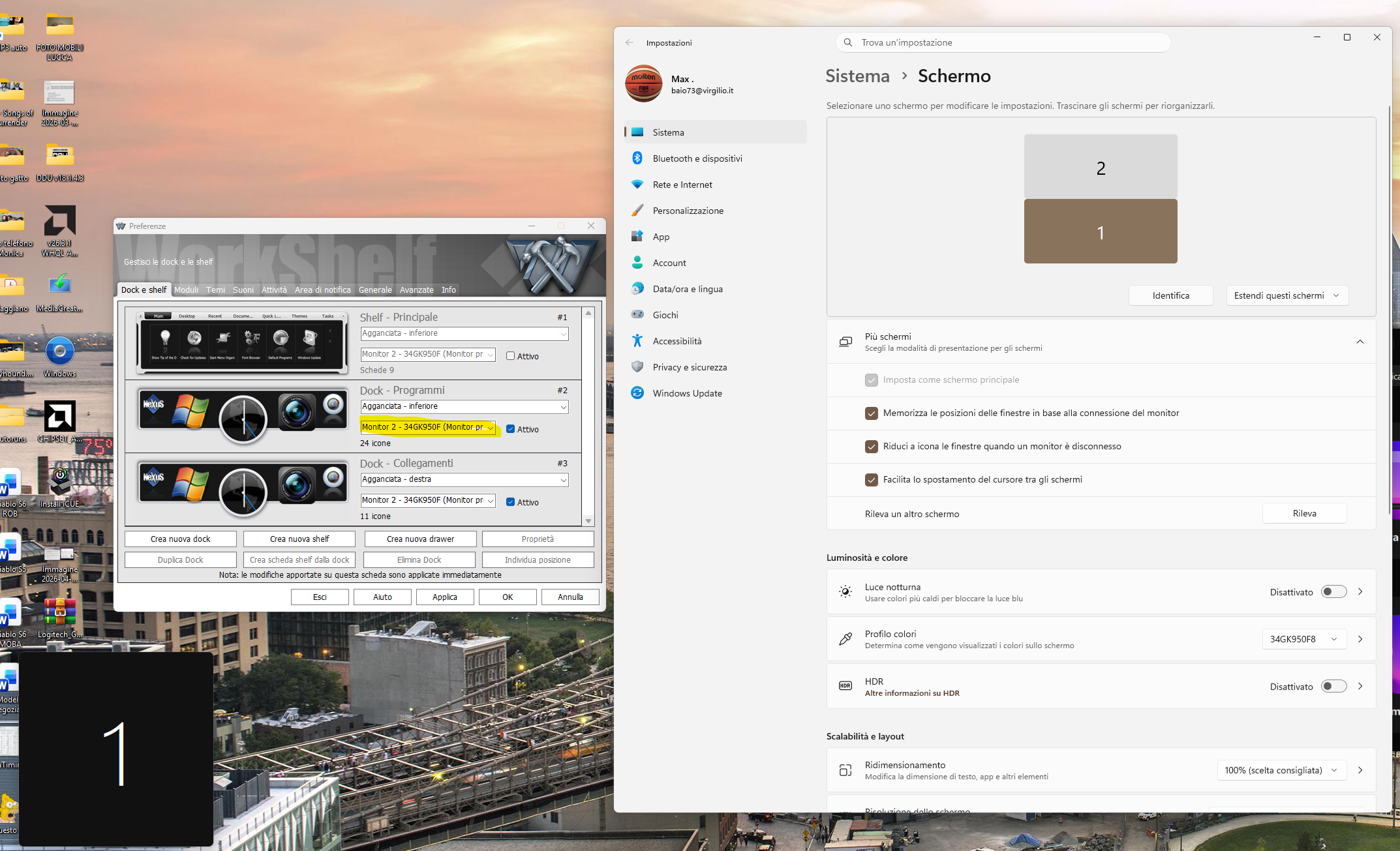Viewport: 1400px width, 851px height.
Task: Open the FOTO MOBILI LUCCA desktop folder
Action: pyautogui.click(x=59, y=37)
